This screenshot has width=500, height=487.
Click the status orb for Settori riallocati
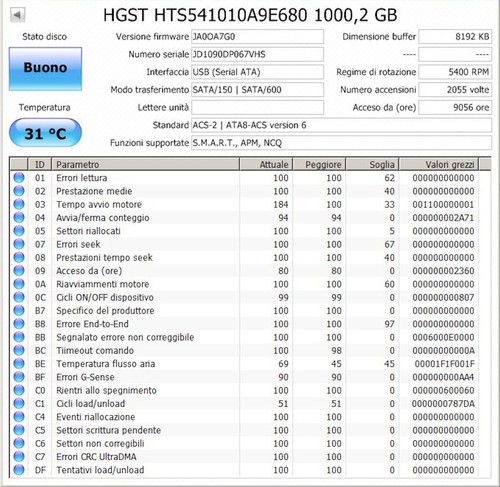click(x=19, y=231)
